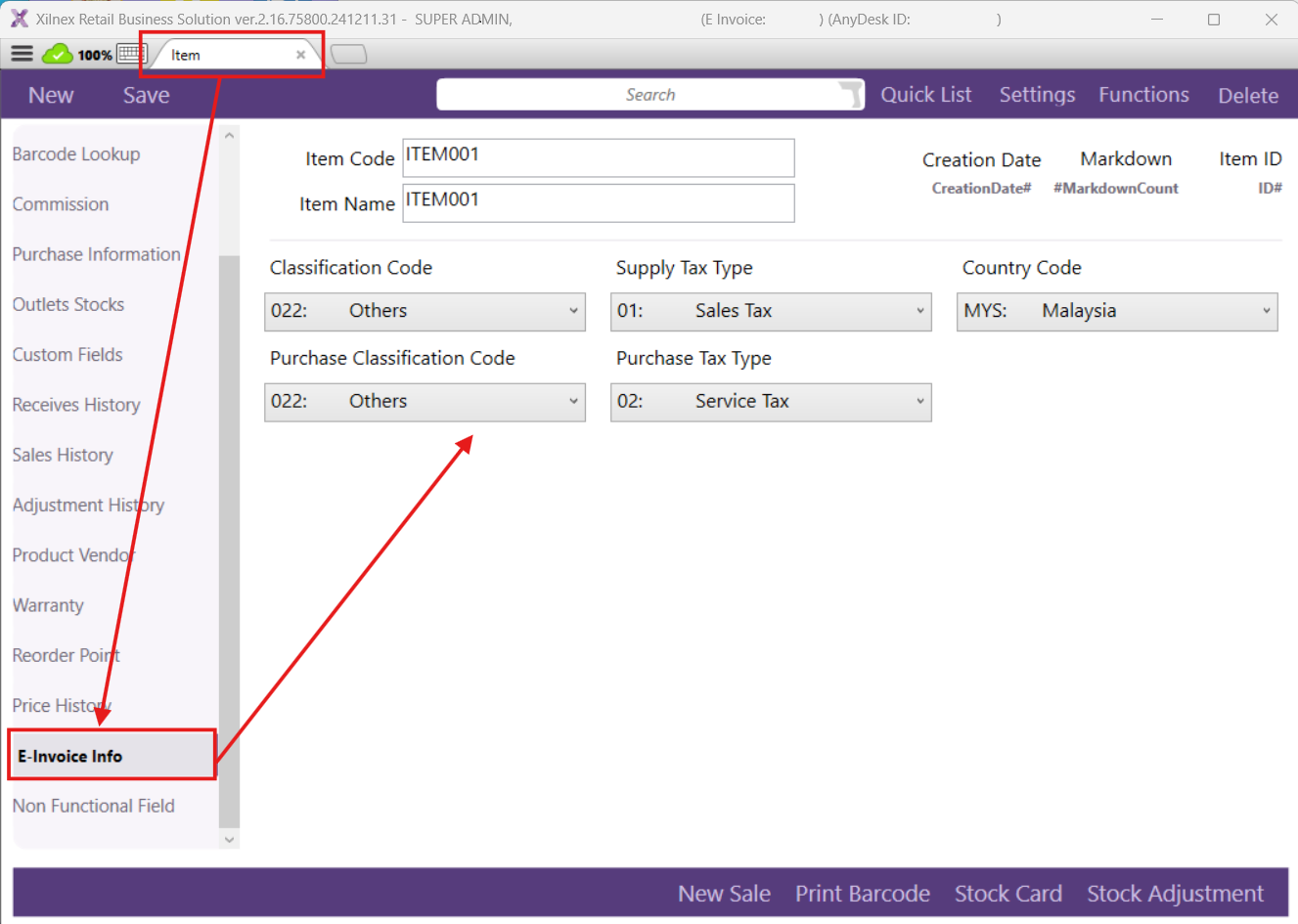Close the Item tab
Viewport: 1298px width, 924px height.
pos(300,55)
